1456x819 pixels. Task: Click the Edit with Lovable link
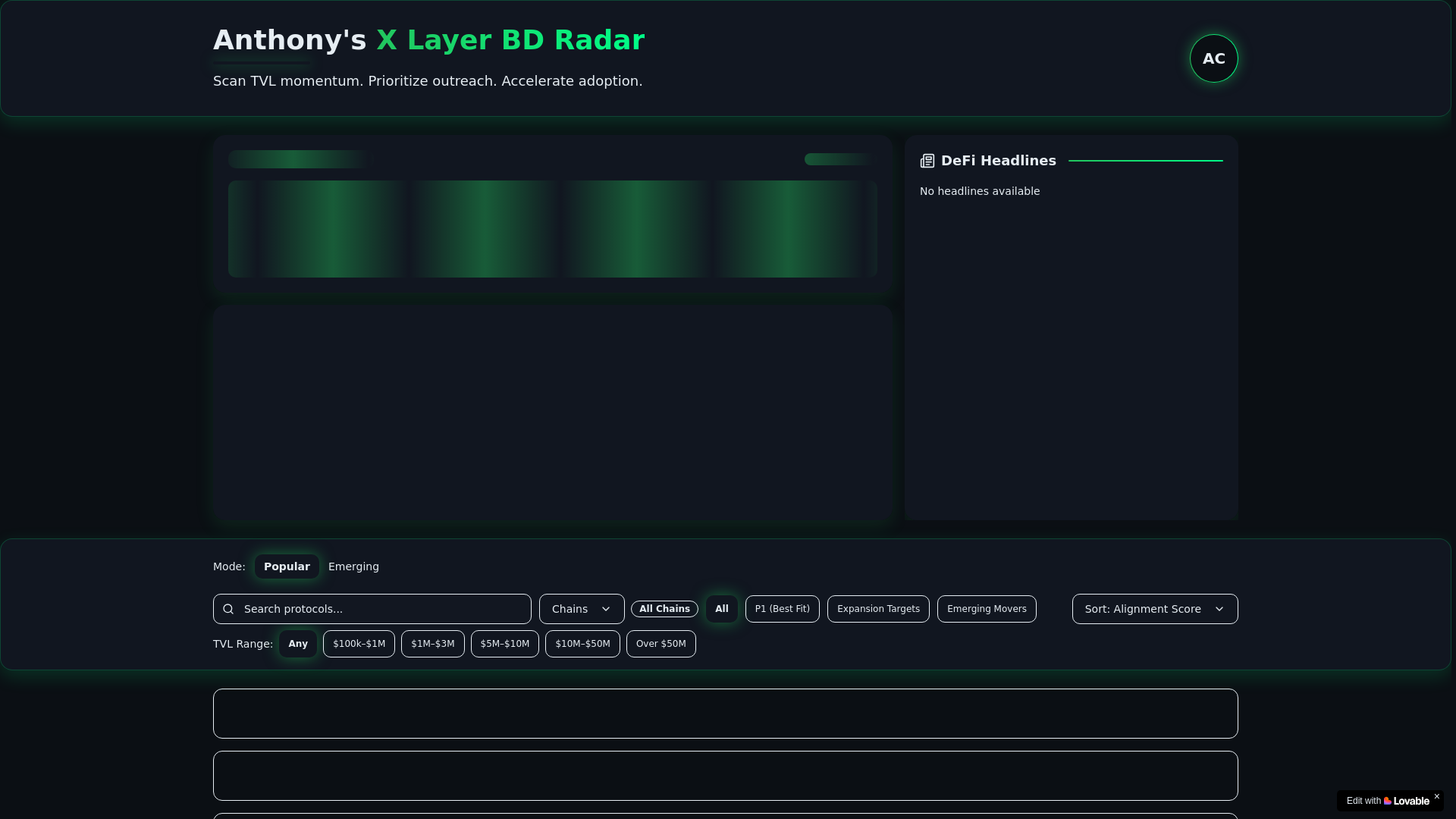[x=1388, y=801]
